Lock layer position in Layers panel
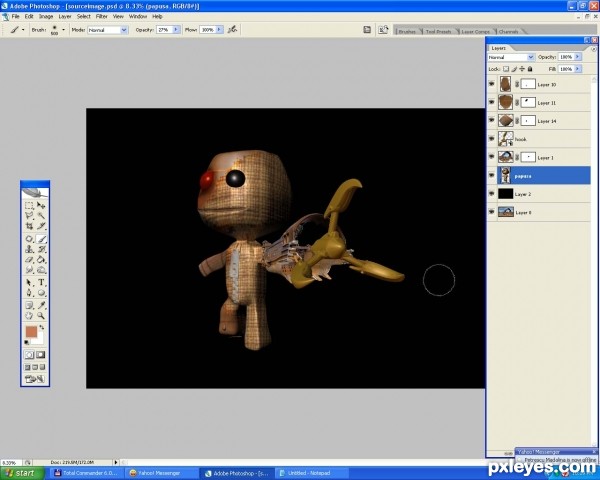This screenshot has width=600, height=480. click(522, 69)
